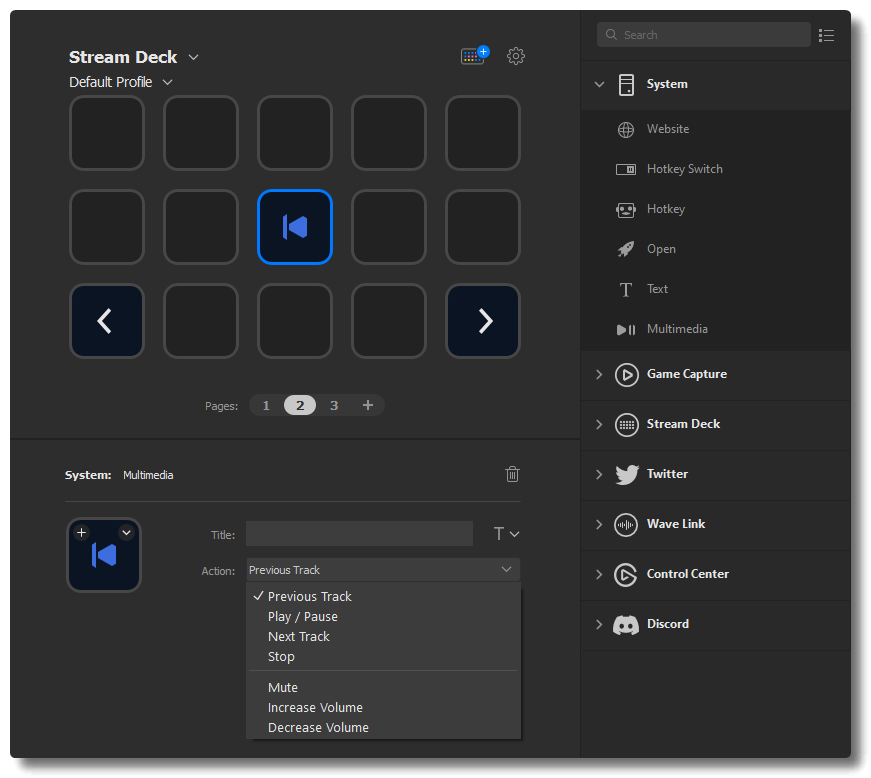Expand the Stream Deck category chevron
Viewport: 871px width, 778px height.
pyautogui.click(x=599, y=424)
